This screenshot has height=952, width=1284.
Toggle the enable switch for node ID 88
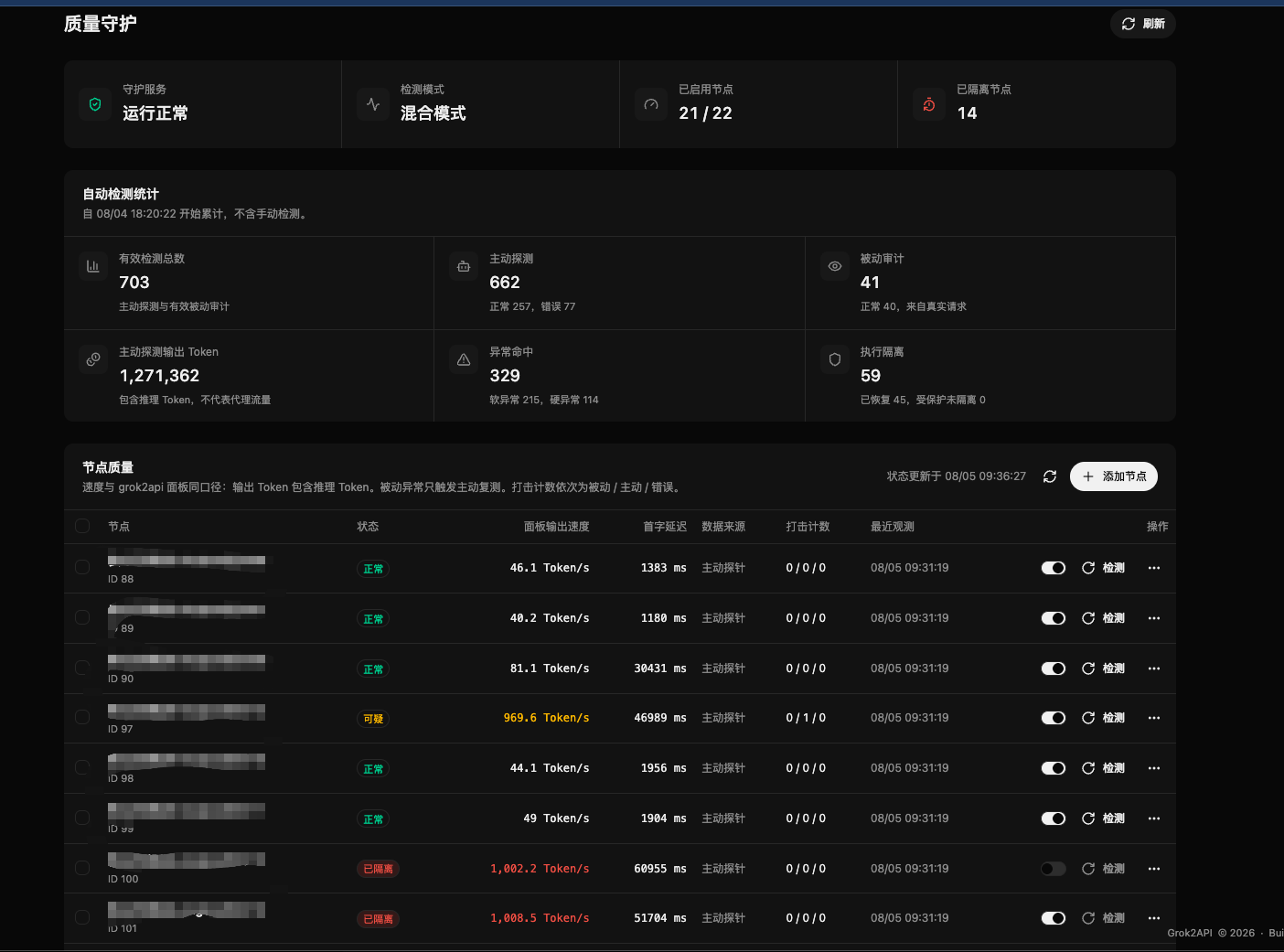pos(1054,568)
